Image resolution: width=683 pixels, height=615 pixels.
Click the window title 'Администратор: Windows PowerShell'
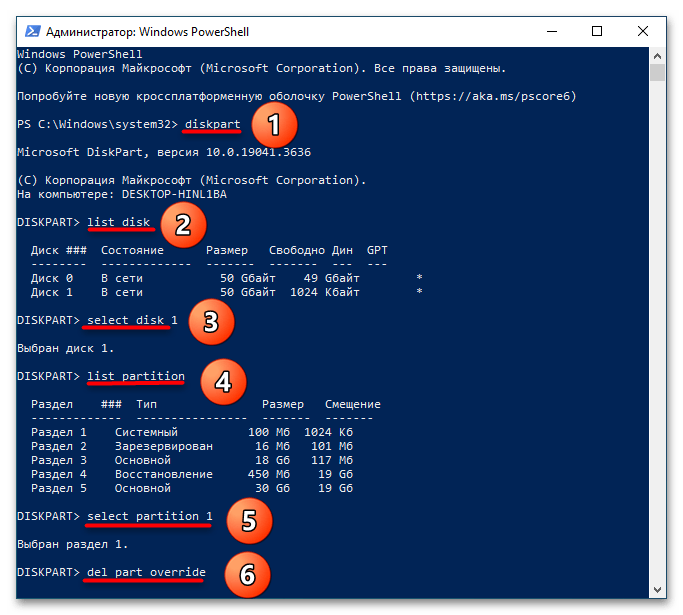[148, 32]
